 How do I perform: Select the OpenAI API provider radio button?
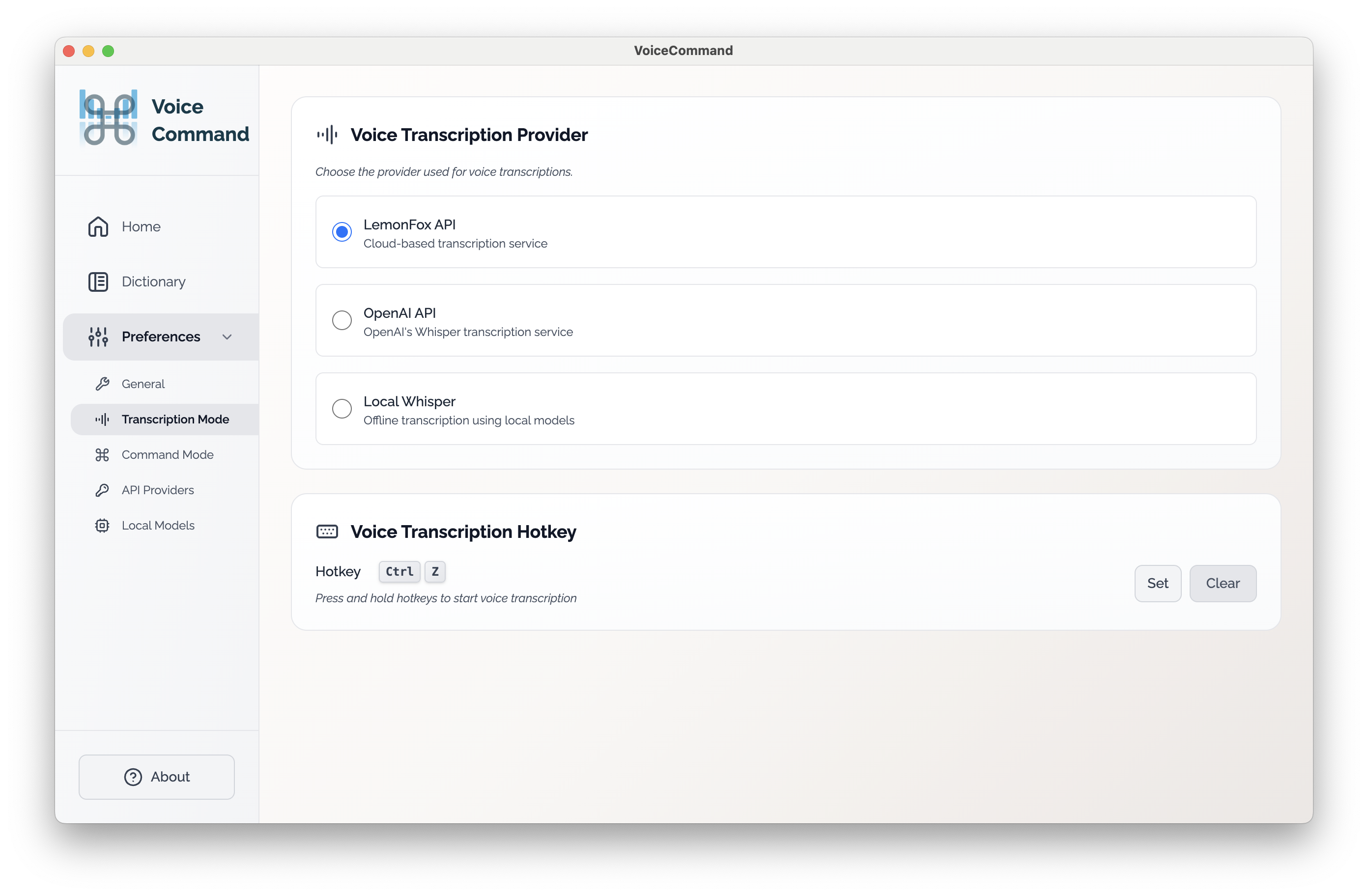click(x=342, y=320)
